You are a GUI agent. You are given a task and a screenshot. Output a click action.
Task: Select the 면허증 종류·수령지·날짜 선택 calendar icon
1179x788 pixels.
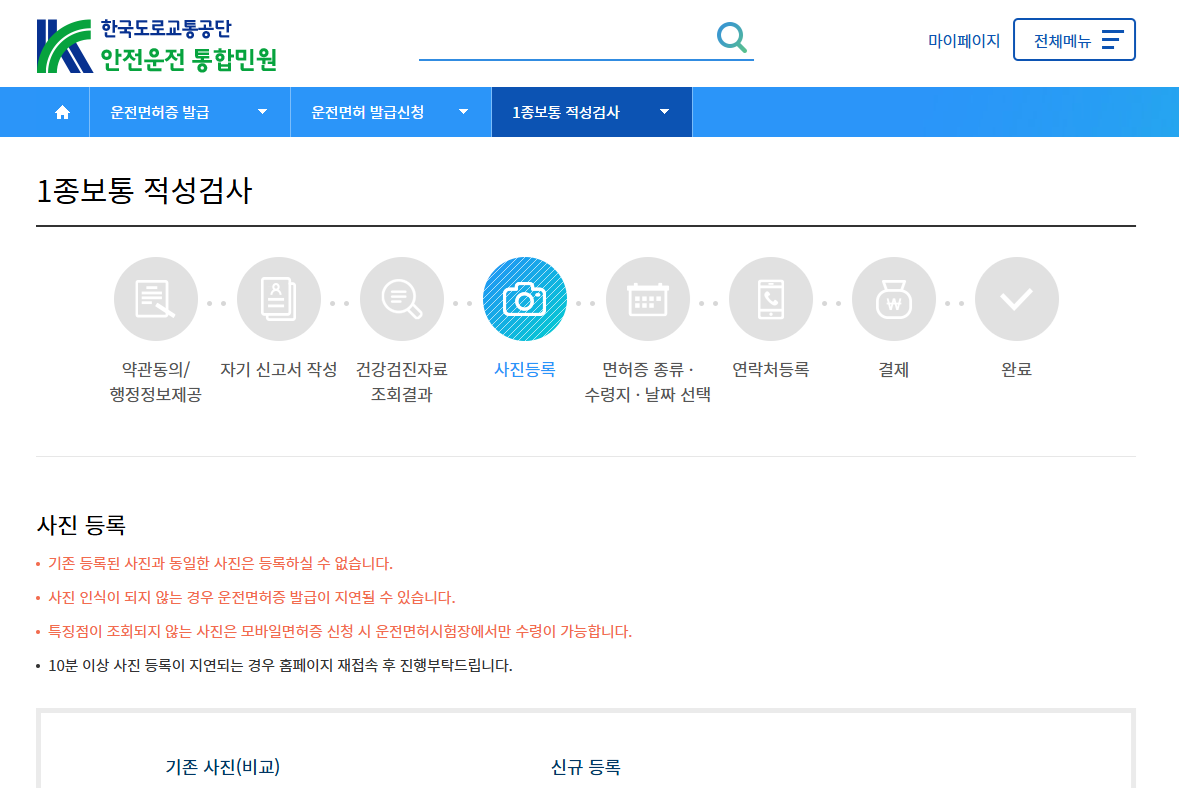648,298
